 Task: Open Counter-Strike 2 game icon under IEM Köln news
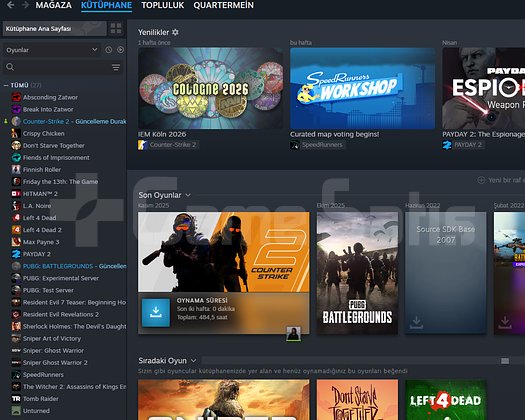pos(143,145)
